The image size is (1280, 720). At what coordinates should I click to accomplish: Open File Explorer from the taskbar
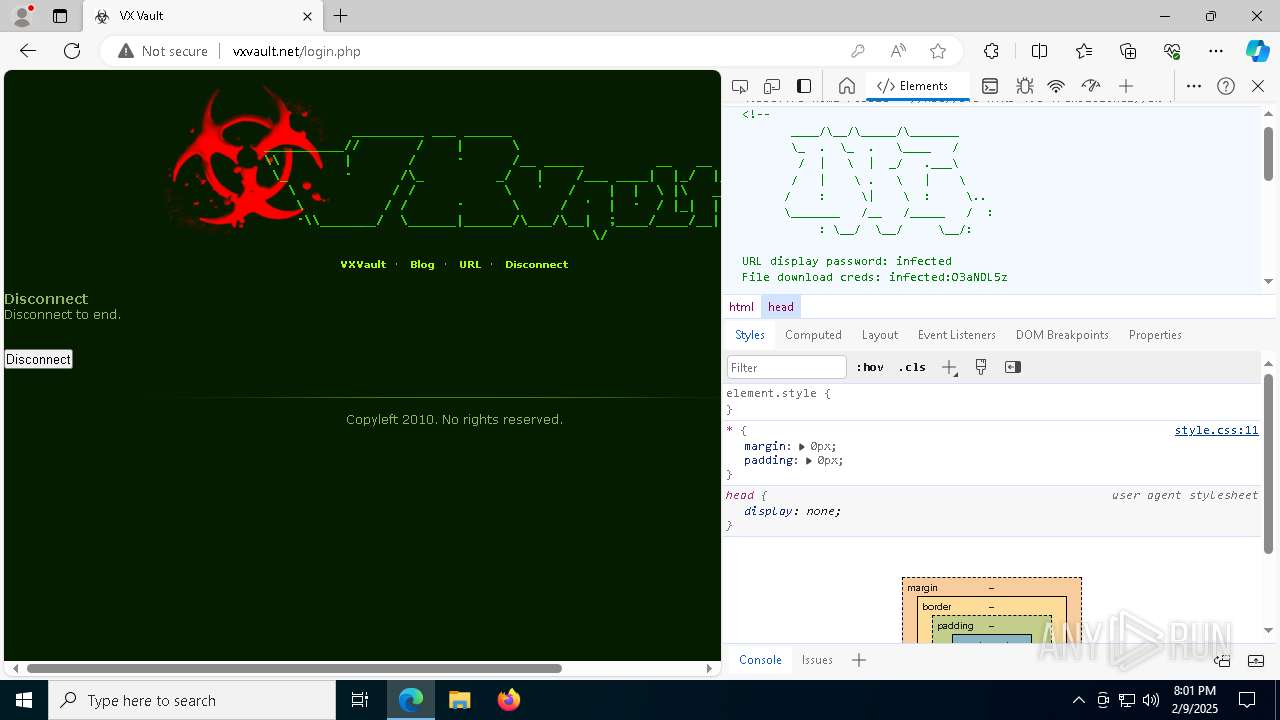tap(460, 700)
